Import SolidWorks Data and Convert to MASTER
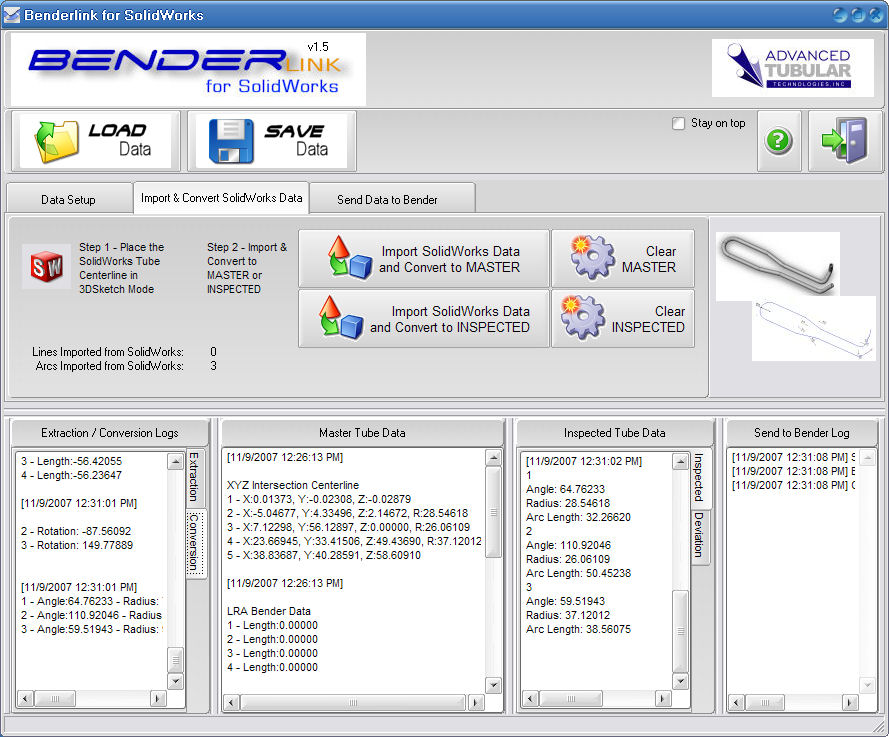Viewport: 889px width, 737px height. 424,259
